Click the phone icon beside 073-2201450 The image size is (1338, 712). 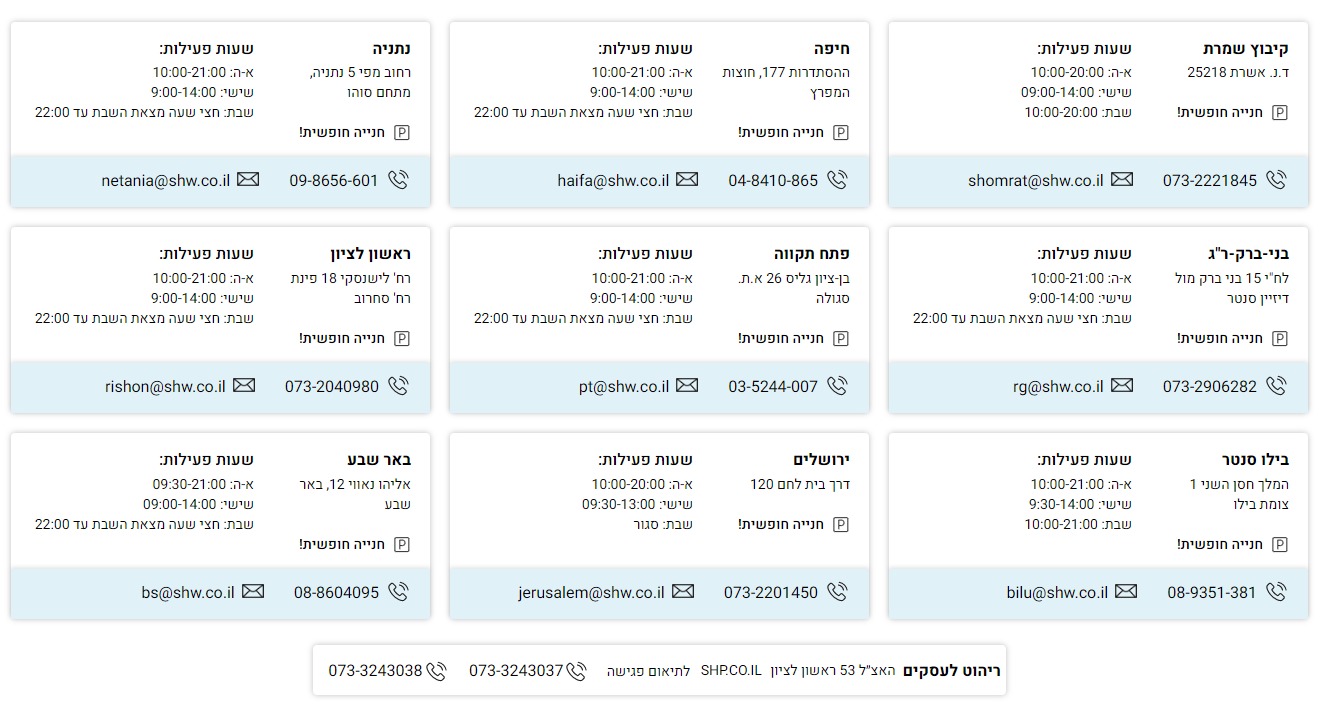[837, 592]
